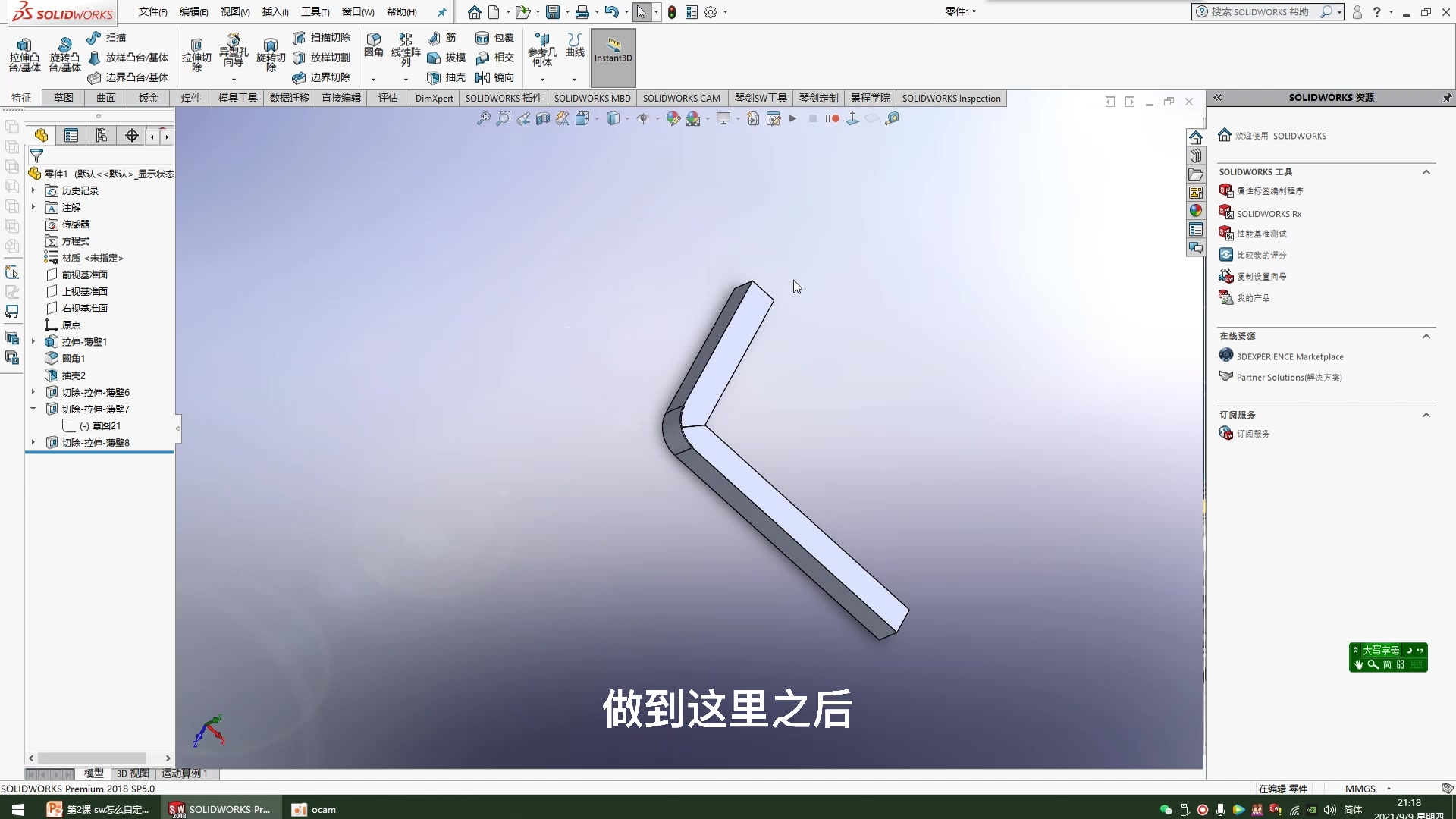Click the SOLIDWORKS Rx link
The width and height of the screenshot is (1456, 819).
pos(1268,214)
